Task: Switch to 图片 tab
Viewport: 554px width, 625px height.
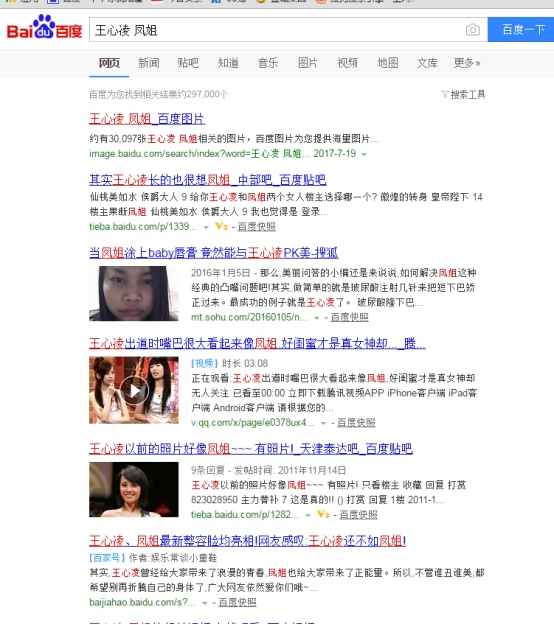Action: tap(308, 63)
